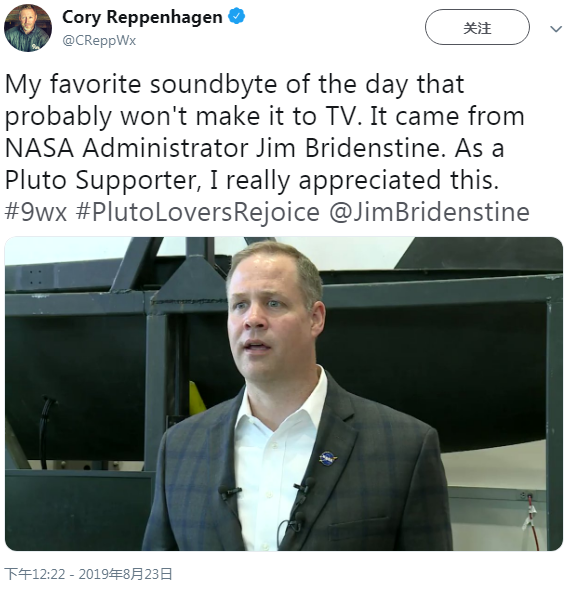The height and width of the screenshot is (590, 568).
Task: Expand the tweet options chevron
Action: tap(556, 29)
